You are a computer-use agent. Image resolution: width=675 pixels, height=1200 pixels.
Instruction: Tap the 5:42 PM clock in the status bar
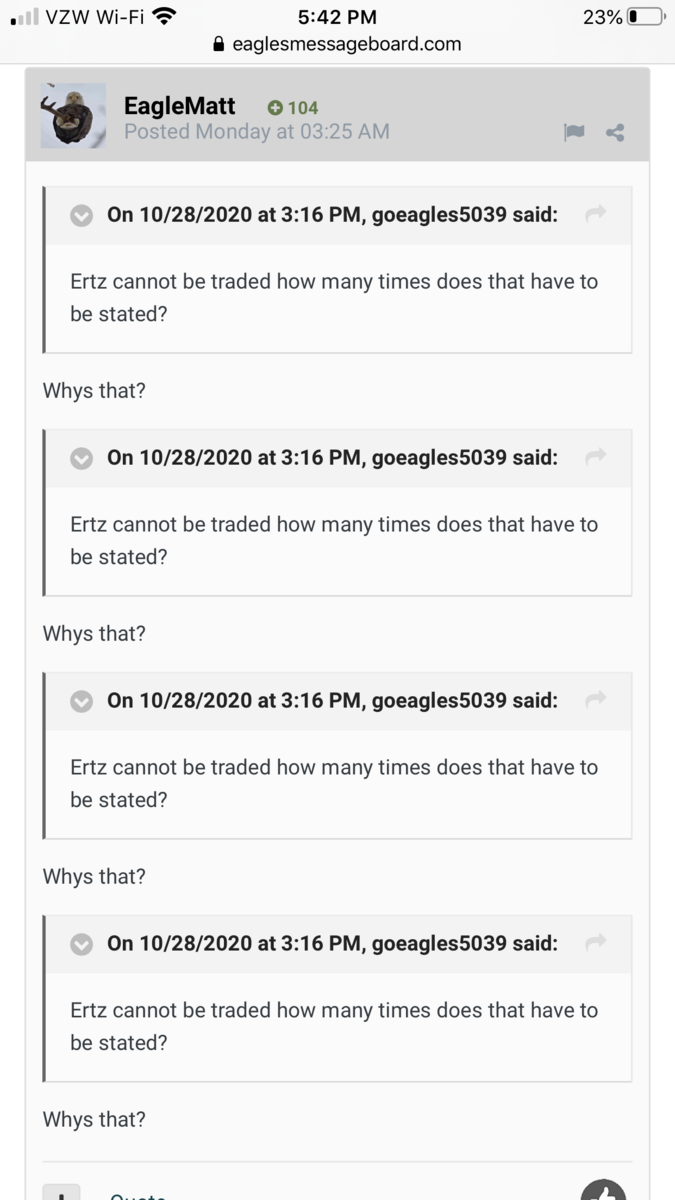point(337,17)
